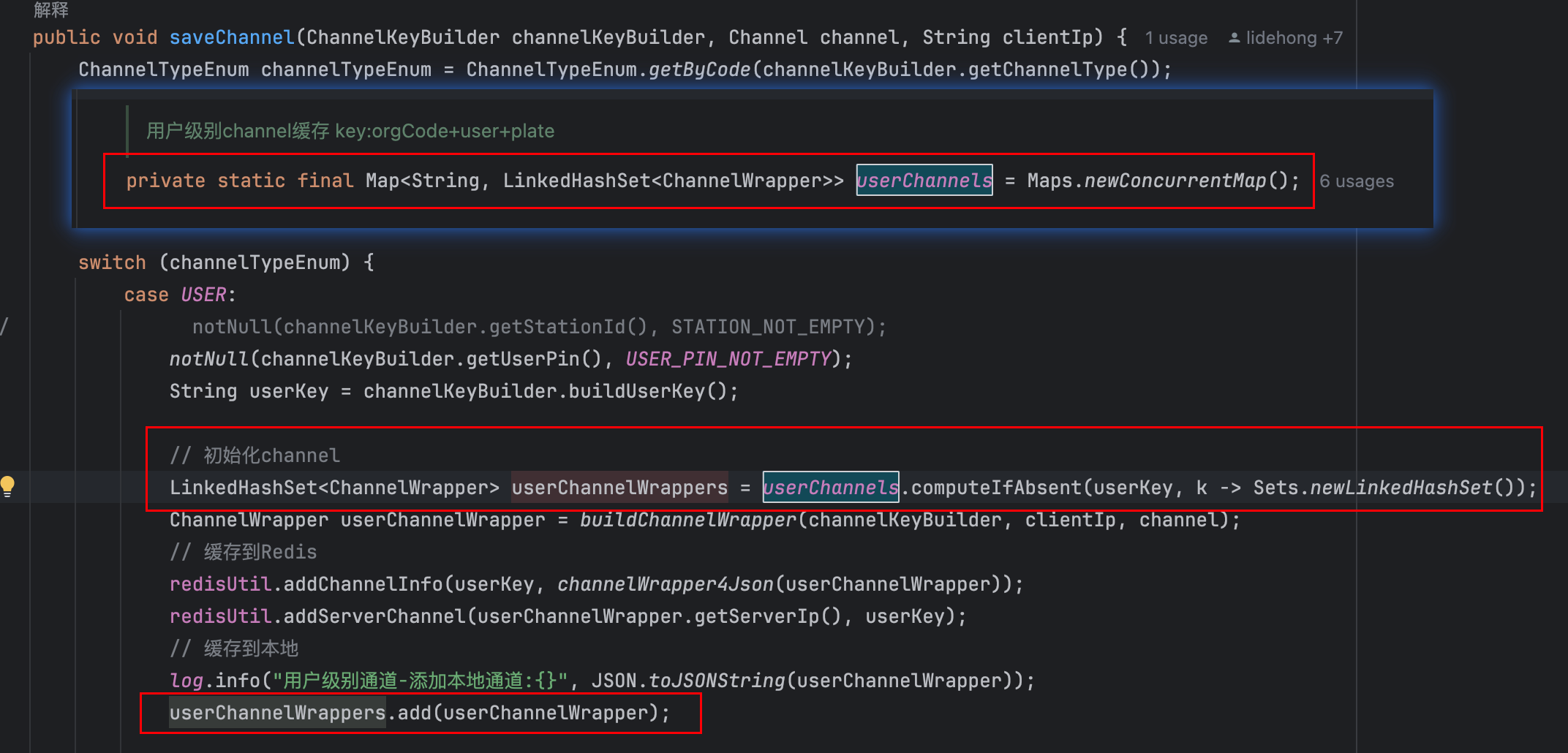Click the toJSONString call in log.info
Viewport: 1568px width, 753px height.
716,681
